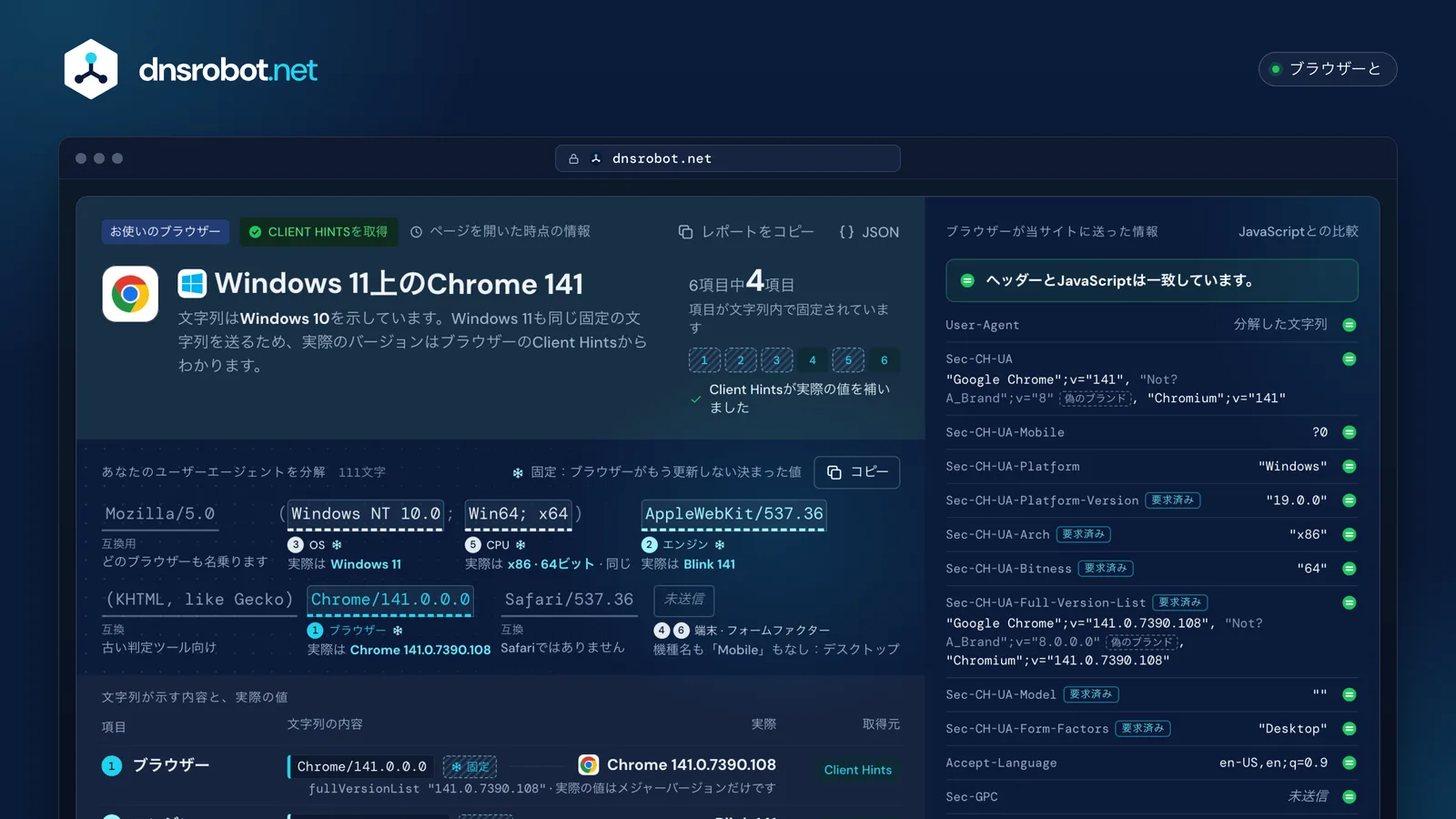Click the 未送信 token box
Image resolution: width=1456 pixels, height=819 pixels.
point(684,600)
